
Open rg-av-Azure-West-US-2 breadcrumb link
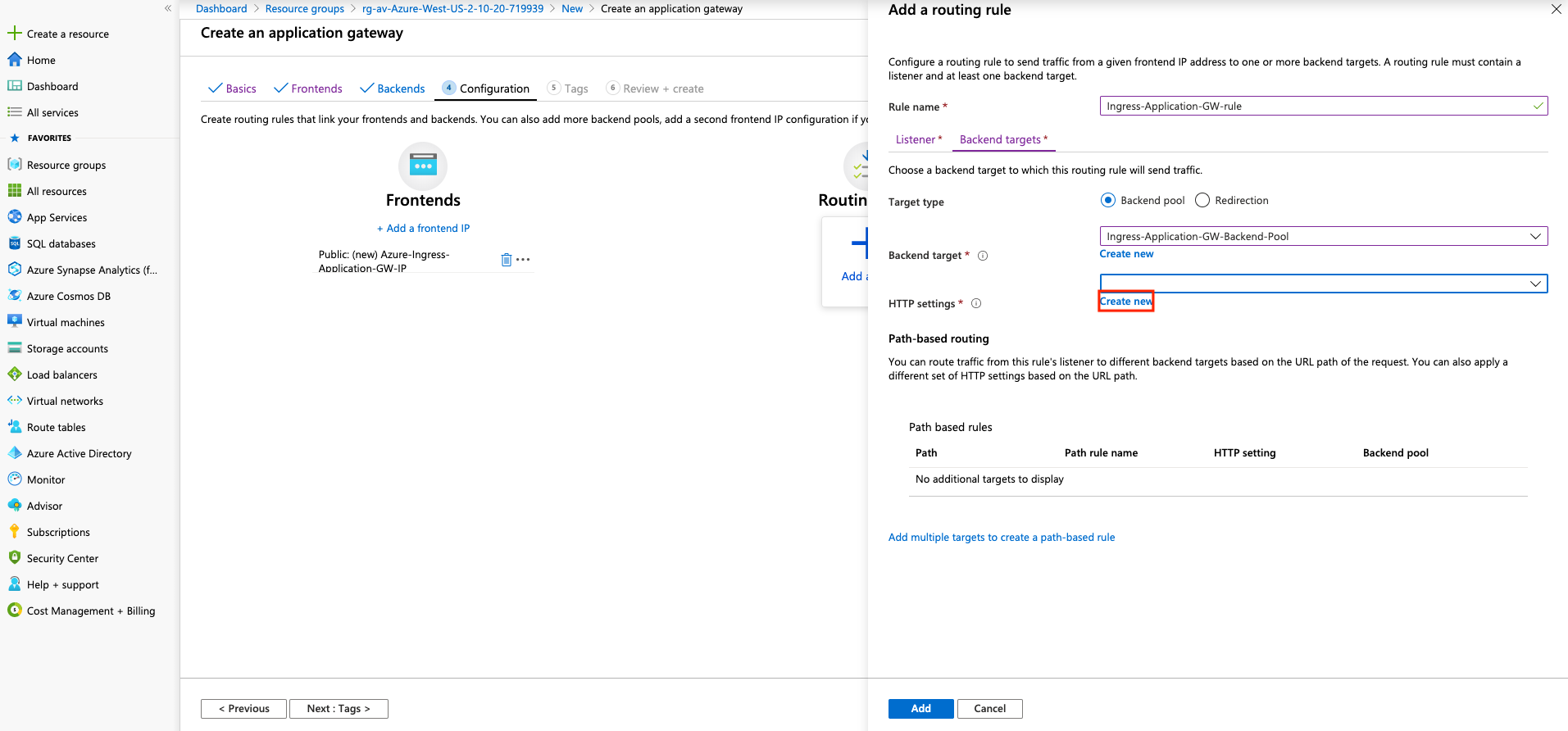click(452, 9)
